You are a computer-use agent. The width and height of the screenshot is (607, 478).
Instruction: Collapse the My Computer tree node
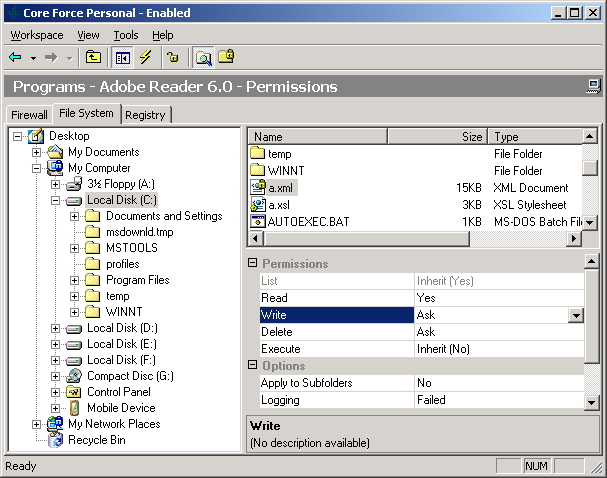pyautogui.click(x=36, y=168)
